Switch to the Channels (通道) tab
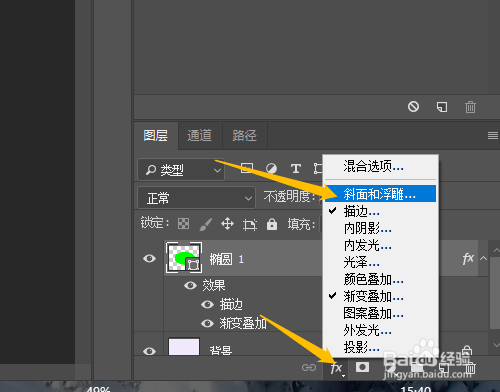 pos(200,136)
